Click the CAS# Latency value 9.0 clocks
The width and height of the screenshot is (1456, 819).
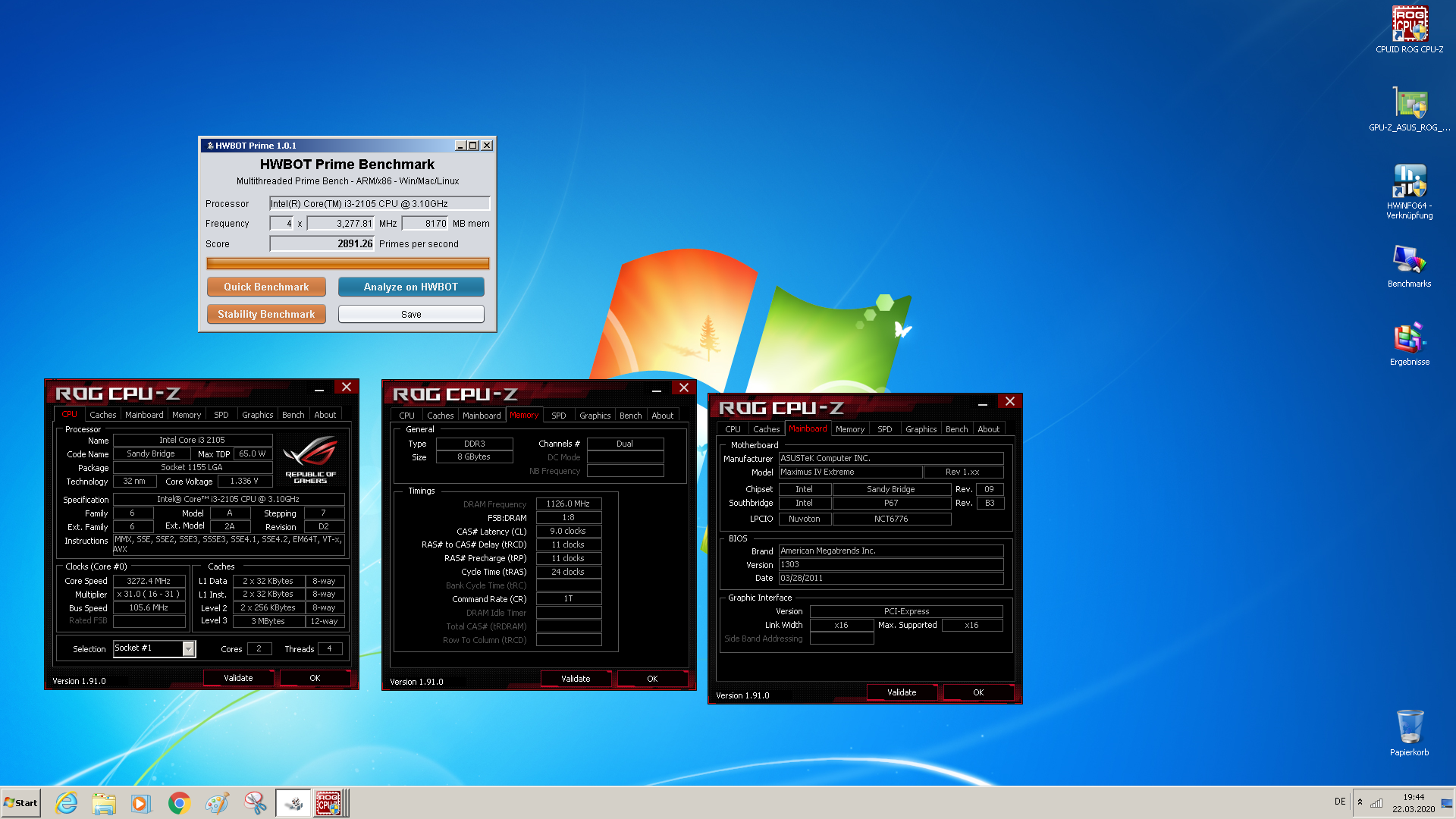tap(568, 531)
